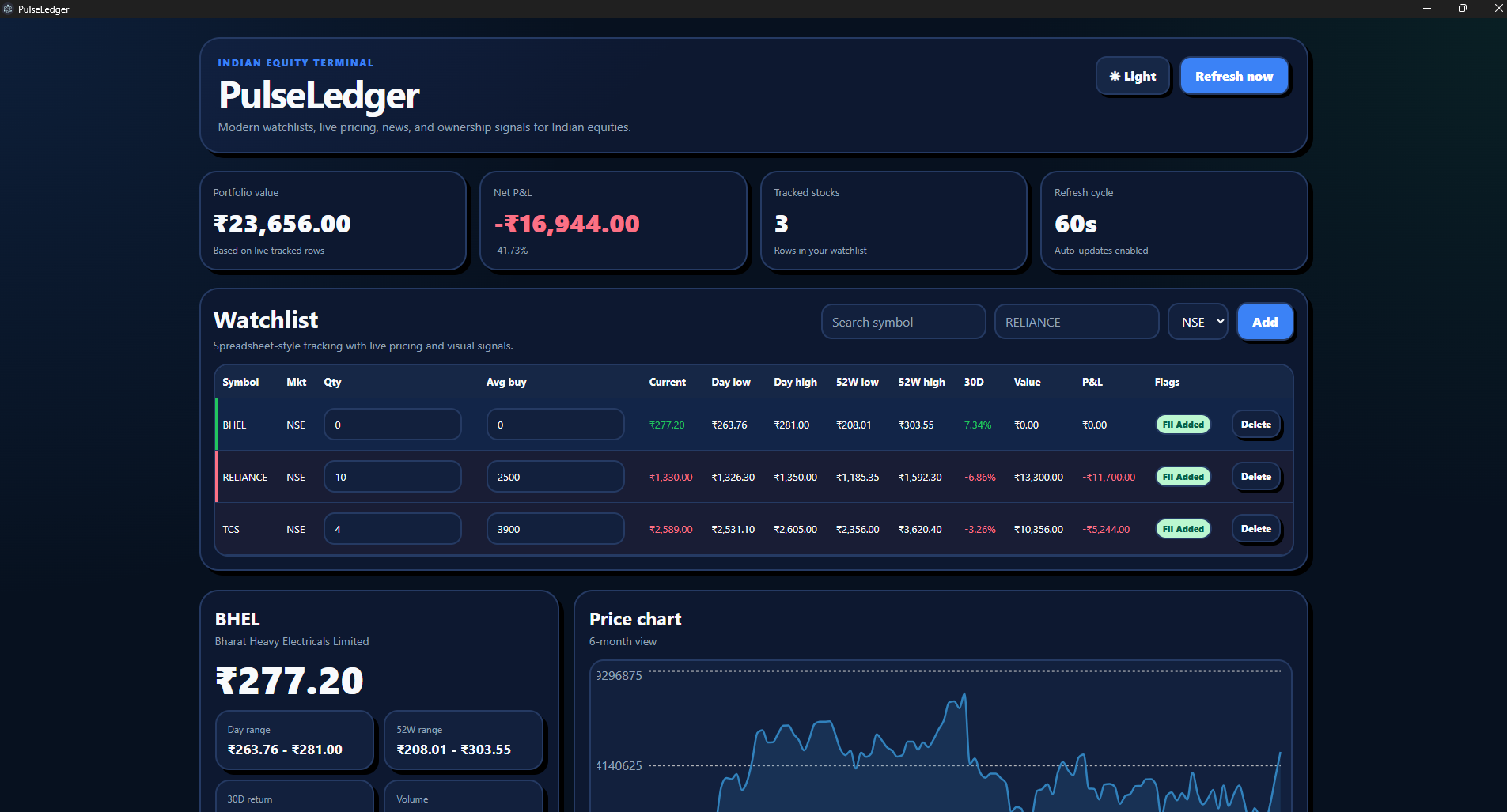The image size is (1507, 812).
Task: Click the Current column header
Action: click(667, 382)
